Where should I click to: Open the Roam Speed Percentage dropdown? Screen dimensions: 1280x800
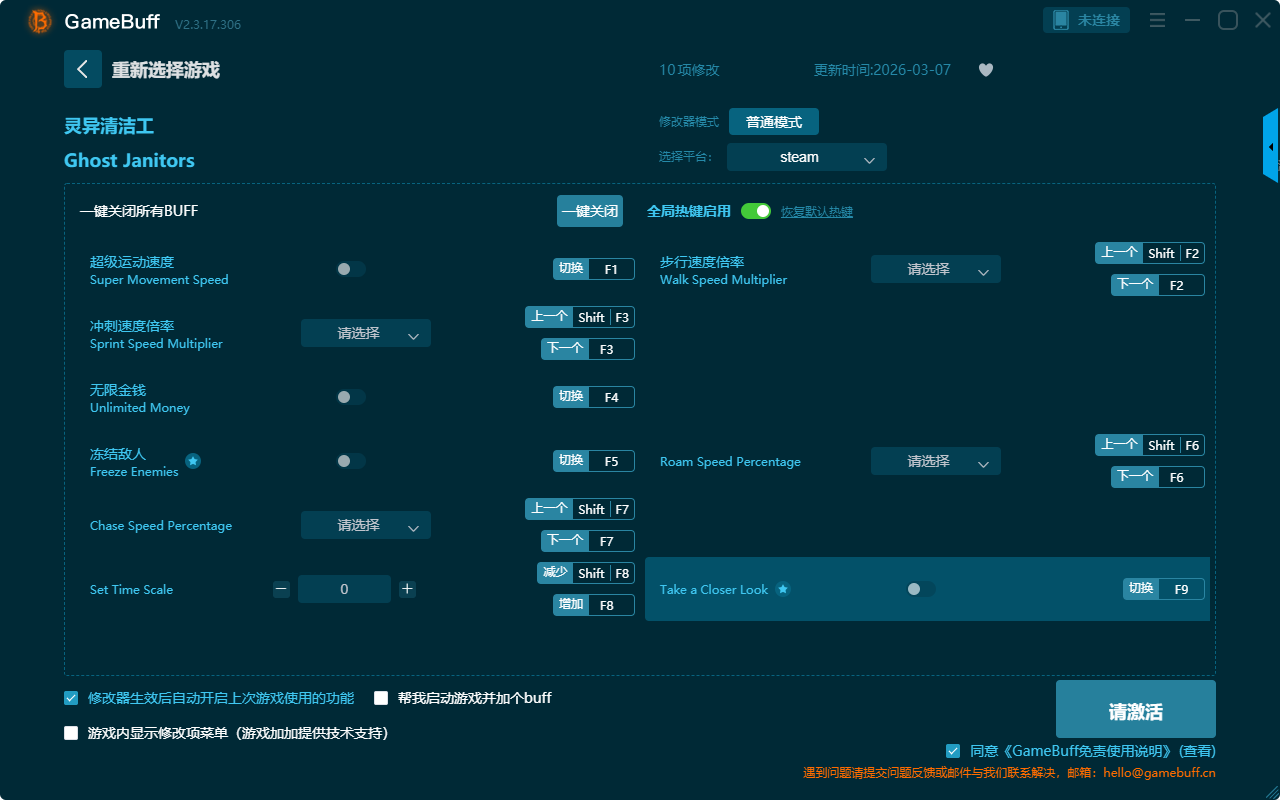[x=935, y=461]
